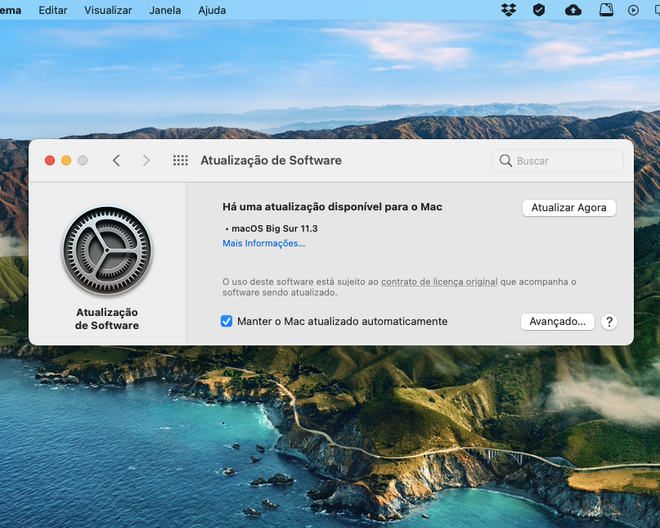Click the magnifying glass search icon
This screenshot has height=528, width=660.
(505, 160)
